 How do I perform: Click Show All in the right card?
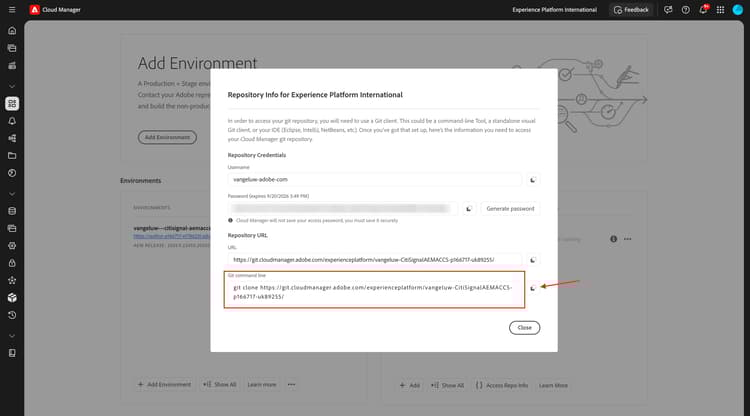pyautogui.click(x=447, y=385)
